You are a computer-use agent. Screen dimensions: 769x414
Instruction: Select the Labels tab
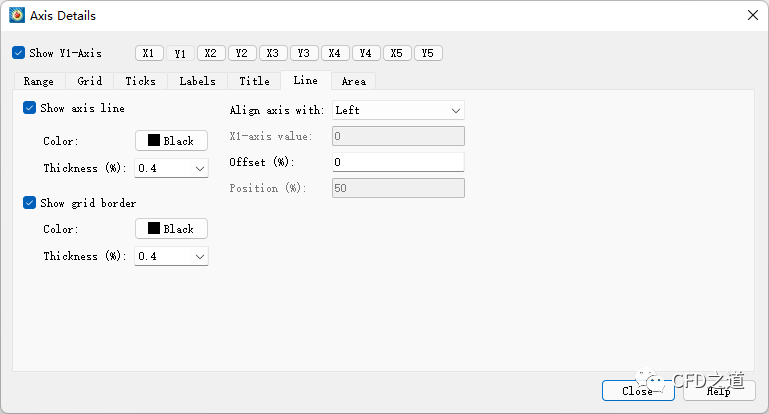click(x=197, y=81)
